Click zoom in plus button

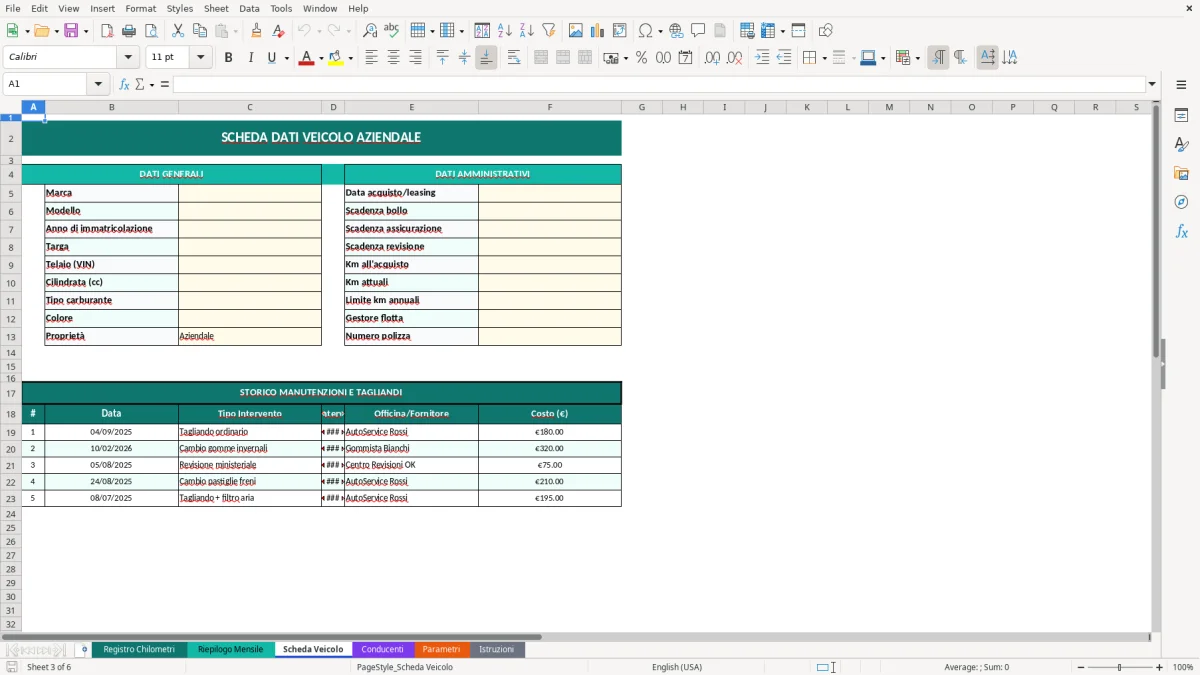coord(1159,667)
